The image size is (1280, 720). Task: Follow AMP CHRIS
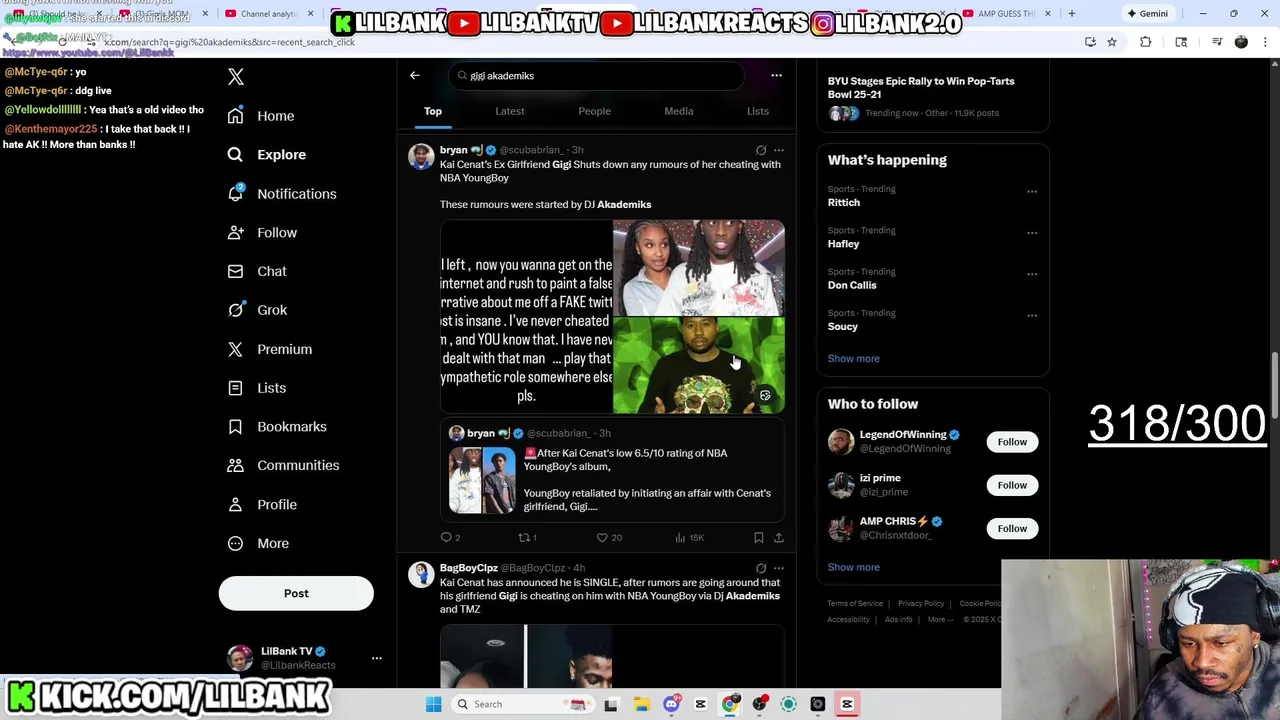tap(1012, 528)
